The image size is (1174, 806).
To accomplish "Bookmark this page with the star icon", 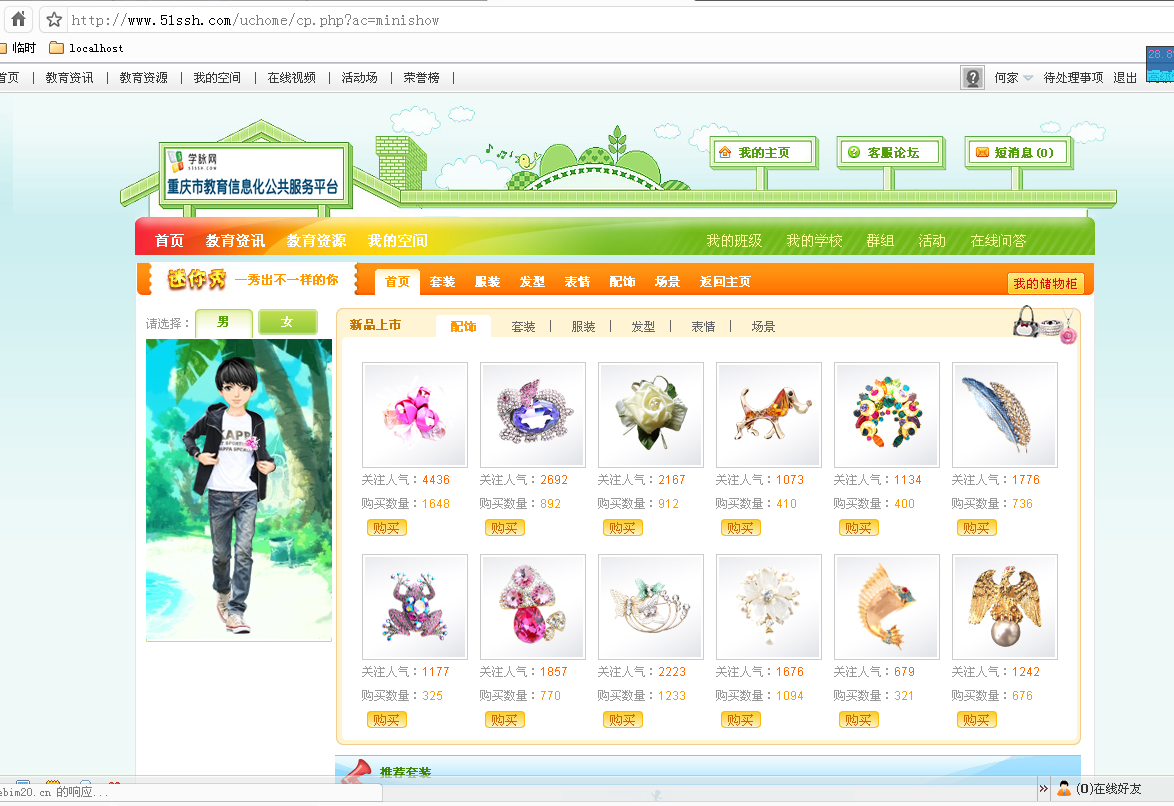I will click(54, 19).
